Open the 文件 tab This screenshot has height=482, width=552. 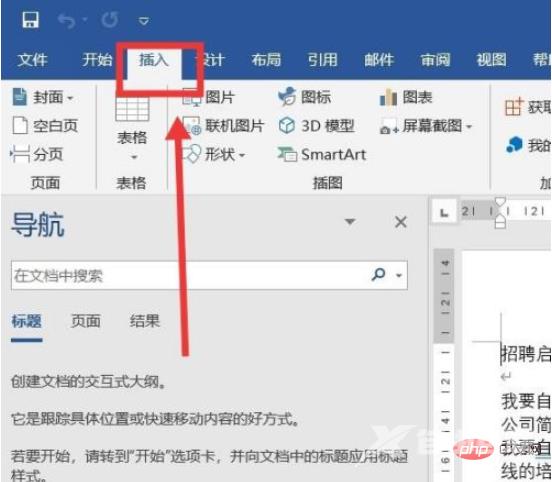click(32, 60)
